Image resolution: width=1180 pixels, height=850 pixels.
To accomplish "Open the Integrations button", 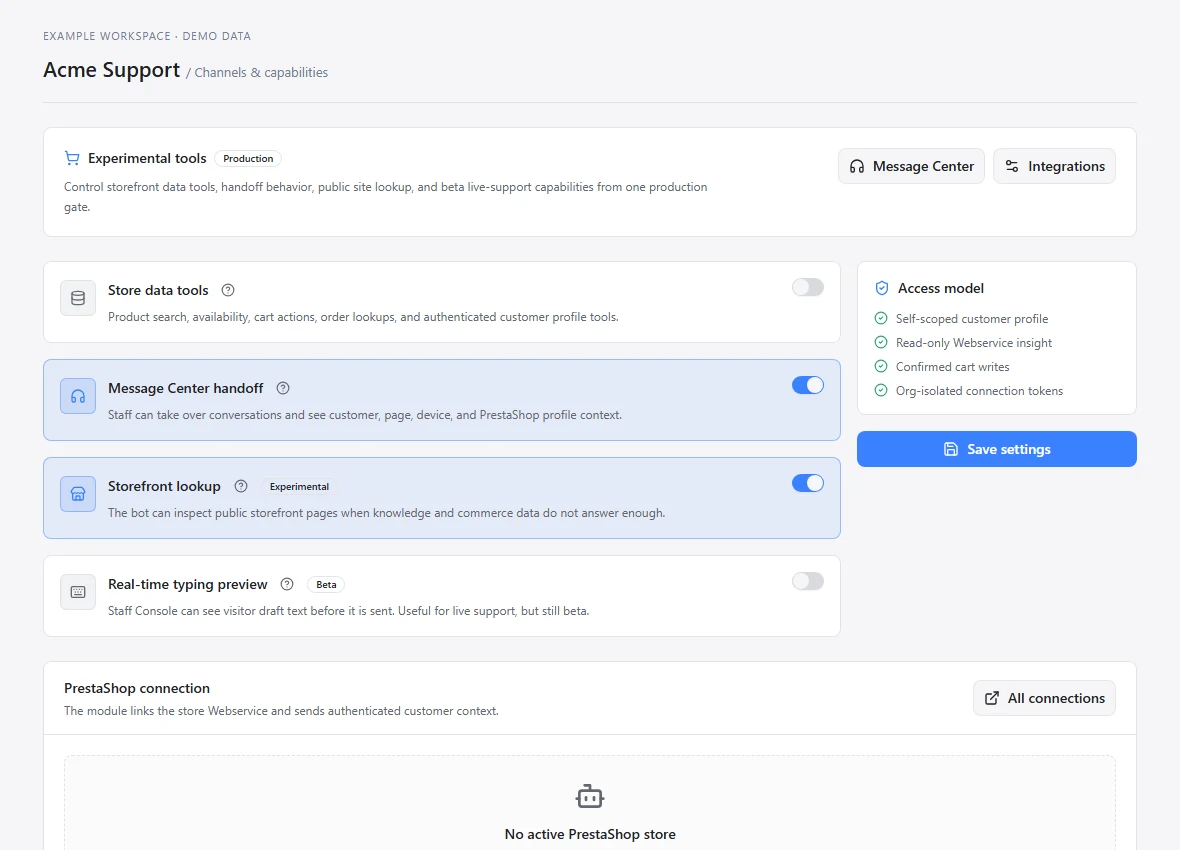I will (1054, 166).
